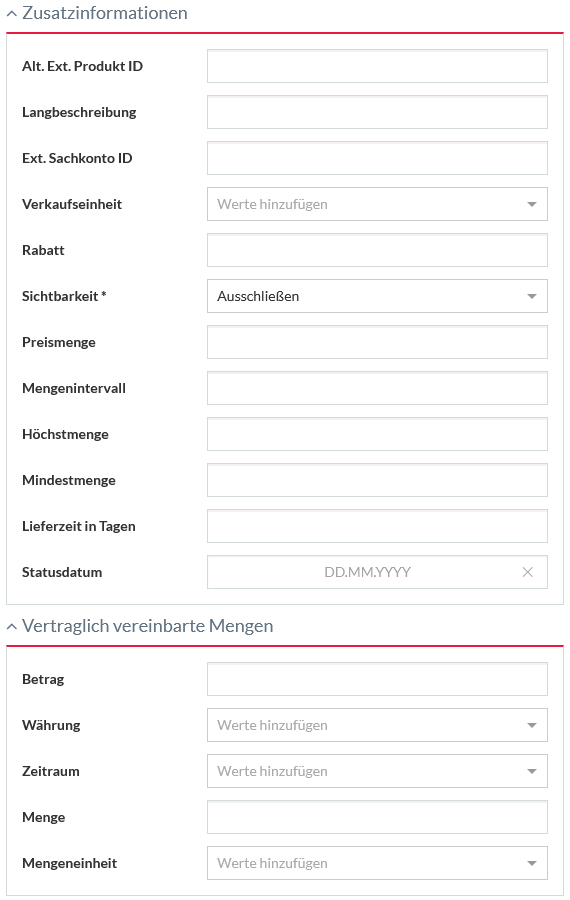
Task: Focus the Menge input field
Action: pyautogui.click(x=377, y=817)
